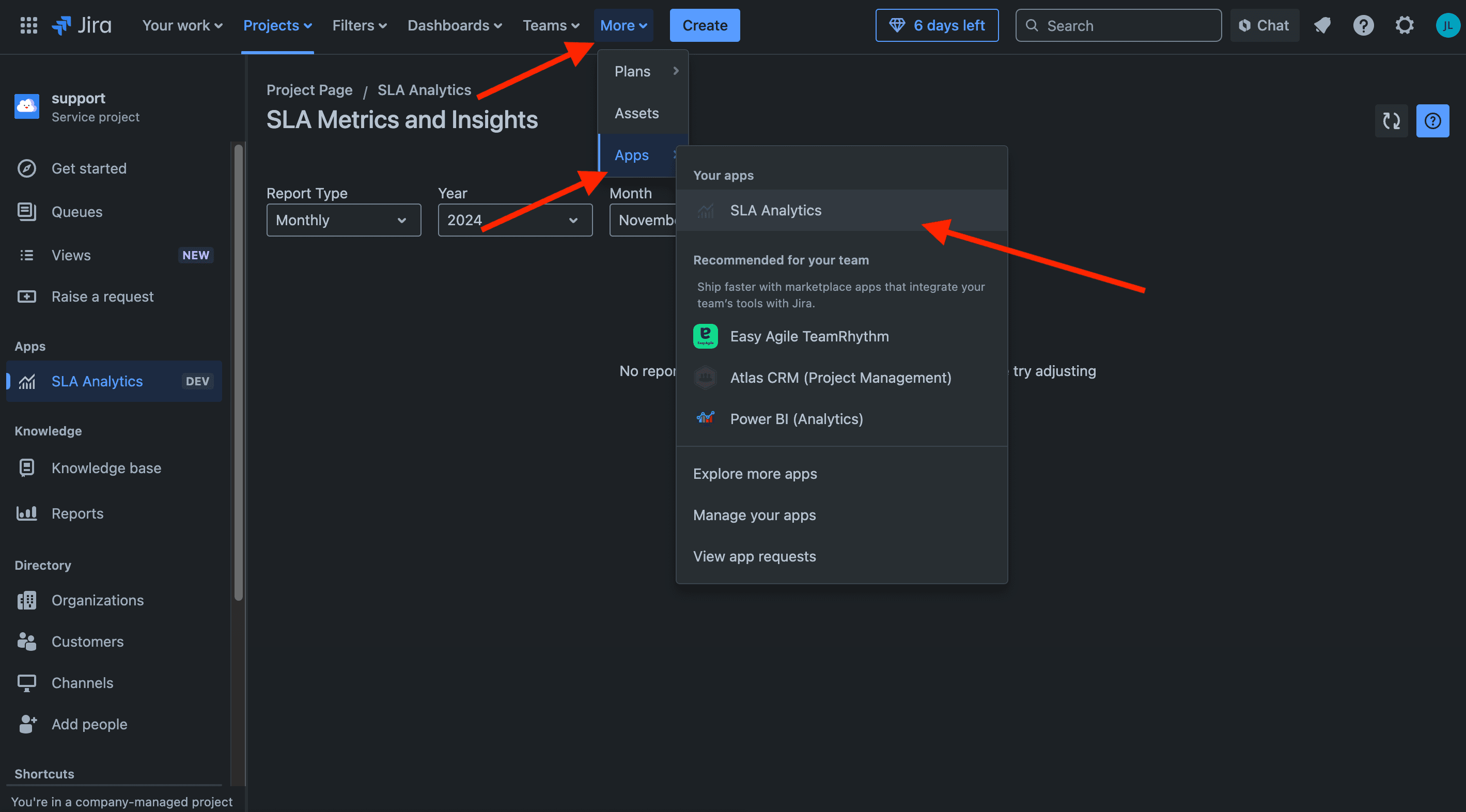The width and height of the screenshot is (1466, 812).
Task: Open the notifications bell icon
Action: (x=1322, y=25)
